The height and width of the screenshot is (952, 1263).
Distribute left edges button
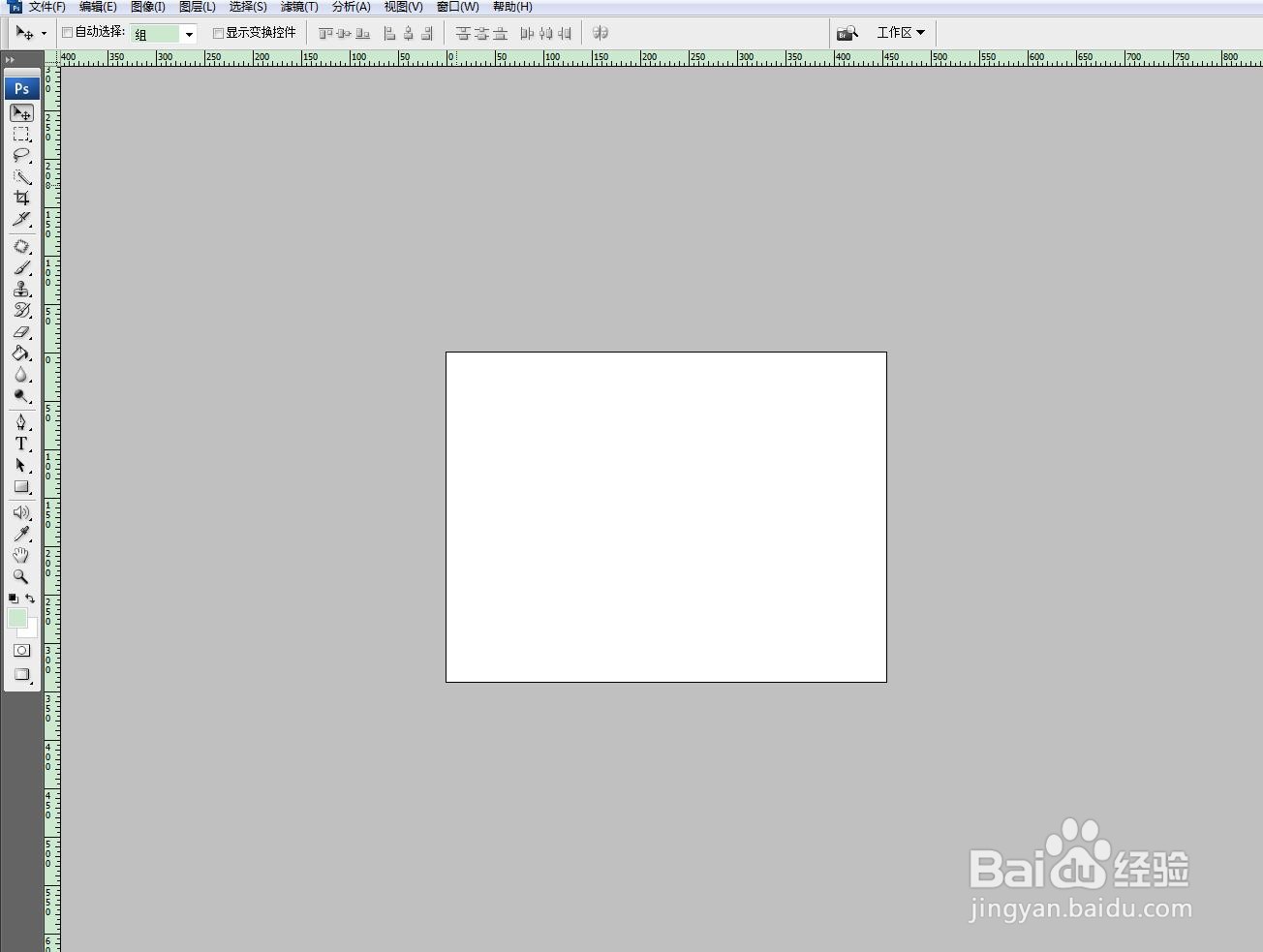527,33
